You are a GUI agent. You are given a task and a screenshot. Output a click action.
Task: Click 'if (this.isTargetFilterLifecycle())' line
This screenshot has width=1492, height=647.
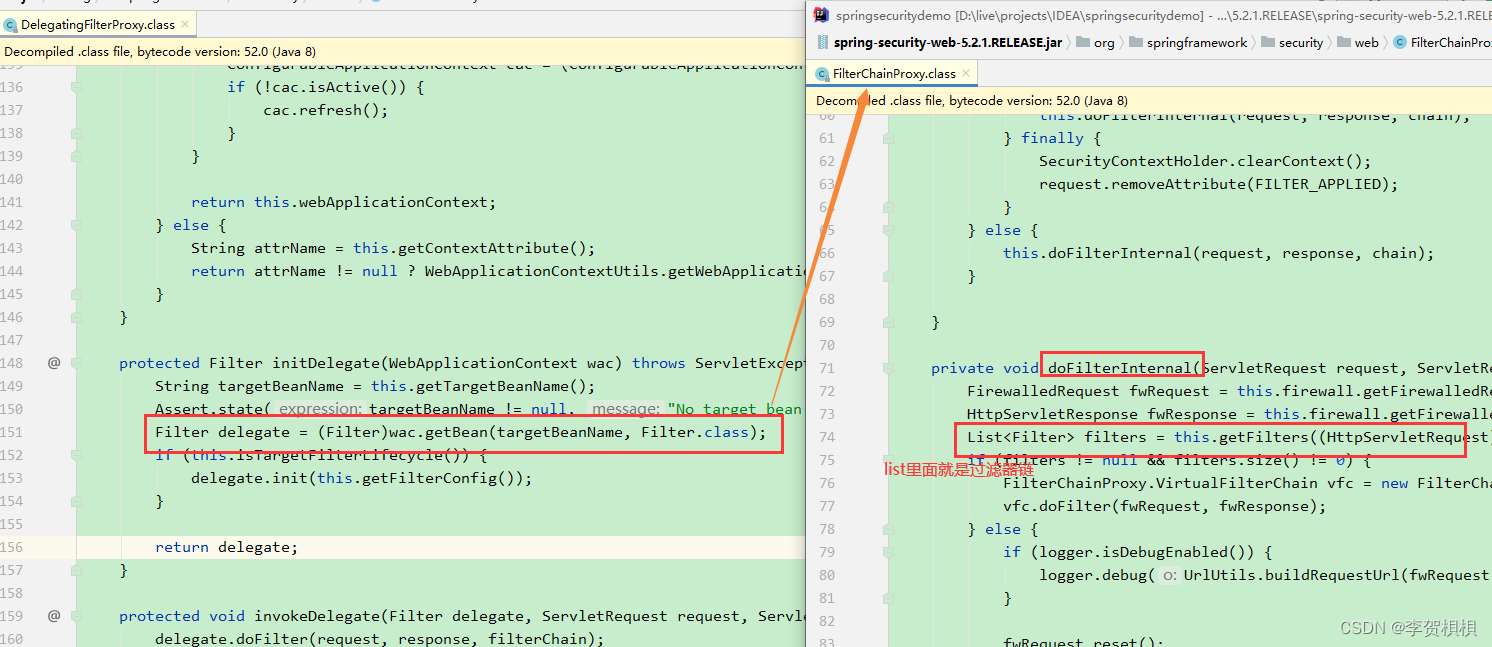click(320, 455)
